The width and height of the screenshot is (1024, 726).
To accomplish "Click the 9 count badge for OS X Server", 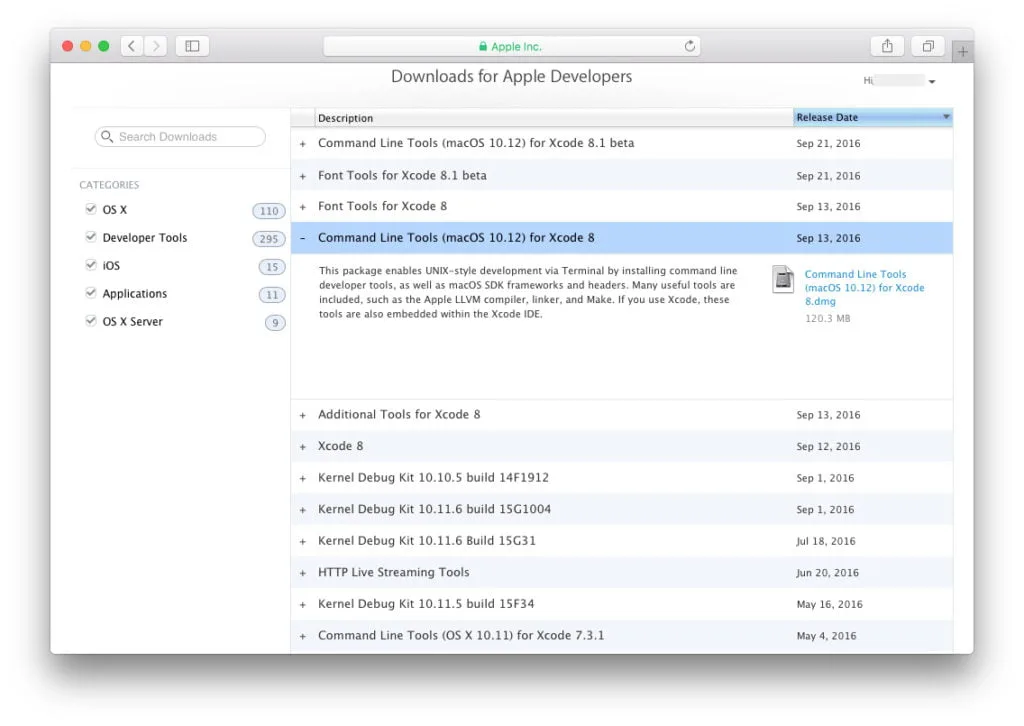I will click(x=275, y=323).
